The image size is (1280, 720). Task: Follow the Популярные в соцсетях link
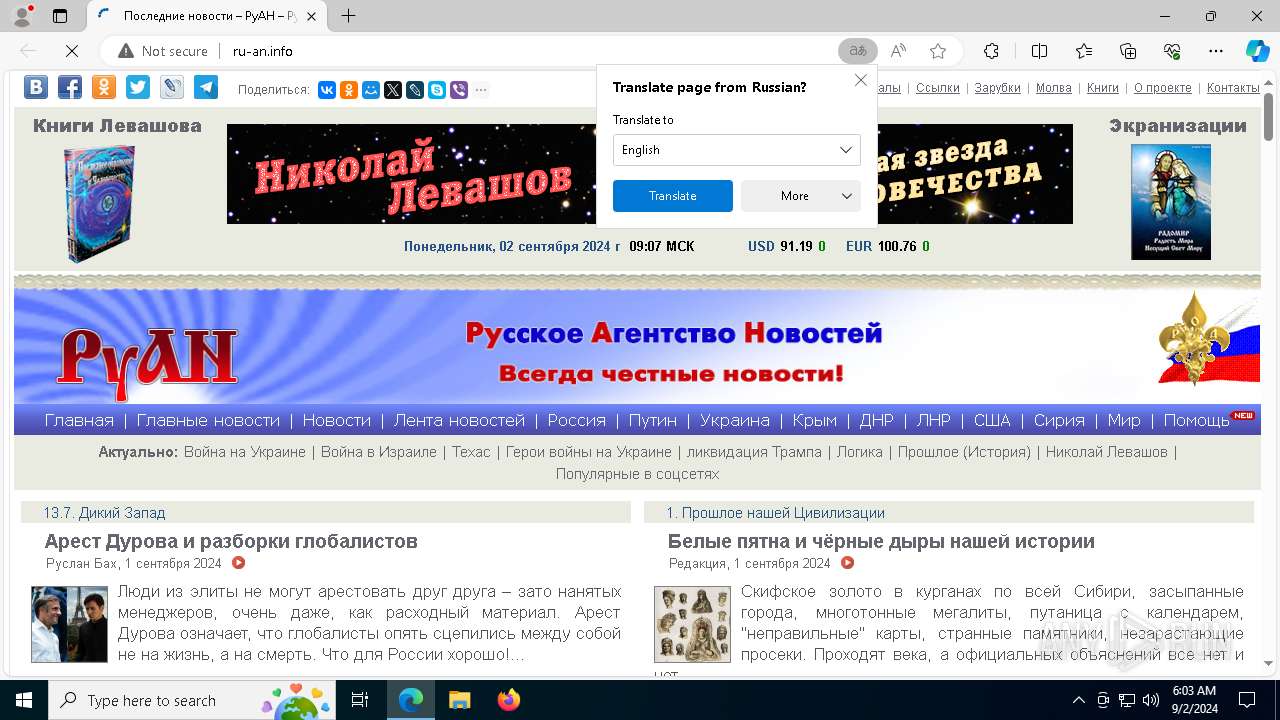tap(637, 474)
